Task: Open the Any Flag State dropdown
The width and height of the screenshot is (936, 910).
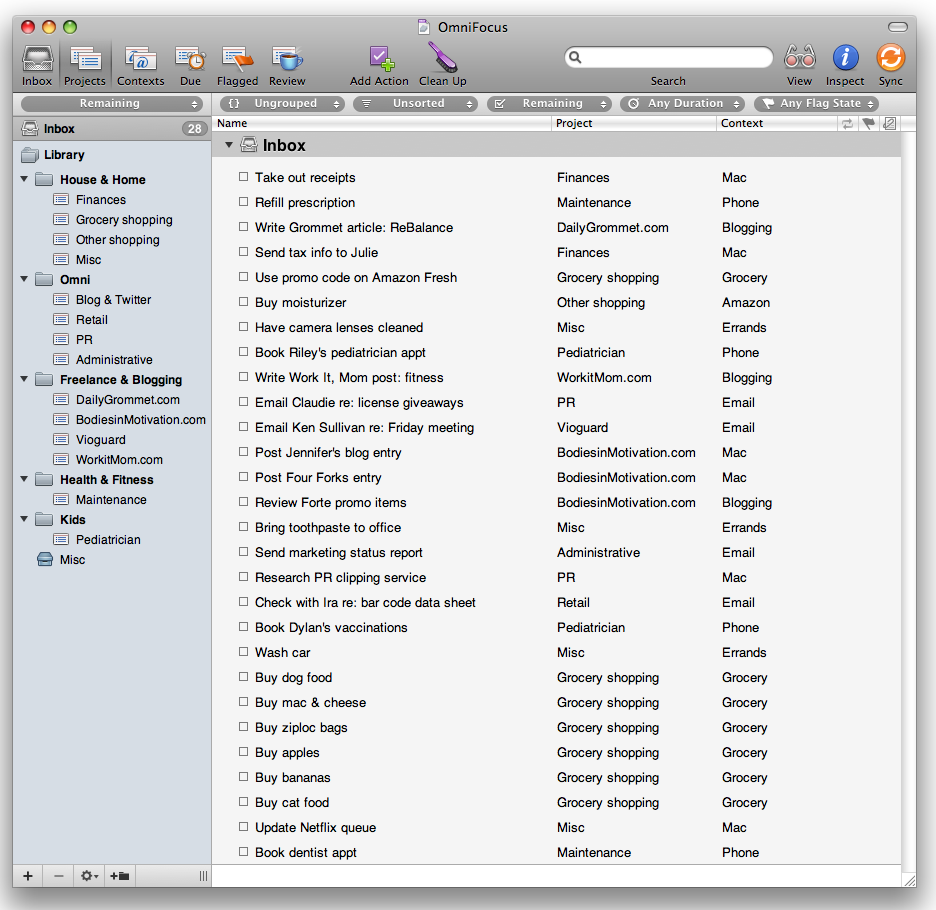Action: tap(817, 103)
